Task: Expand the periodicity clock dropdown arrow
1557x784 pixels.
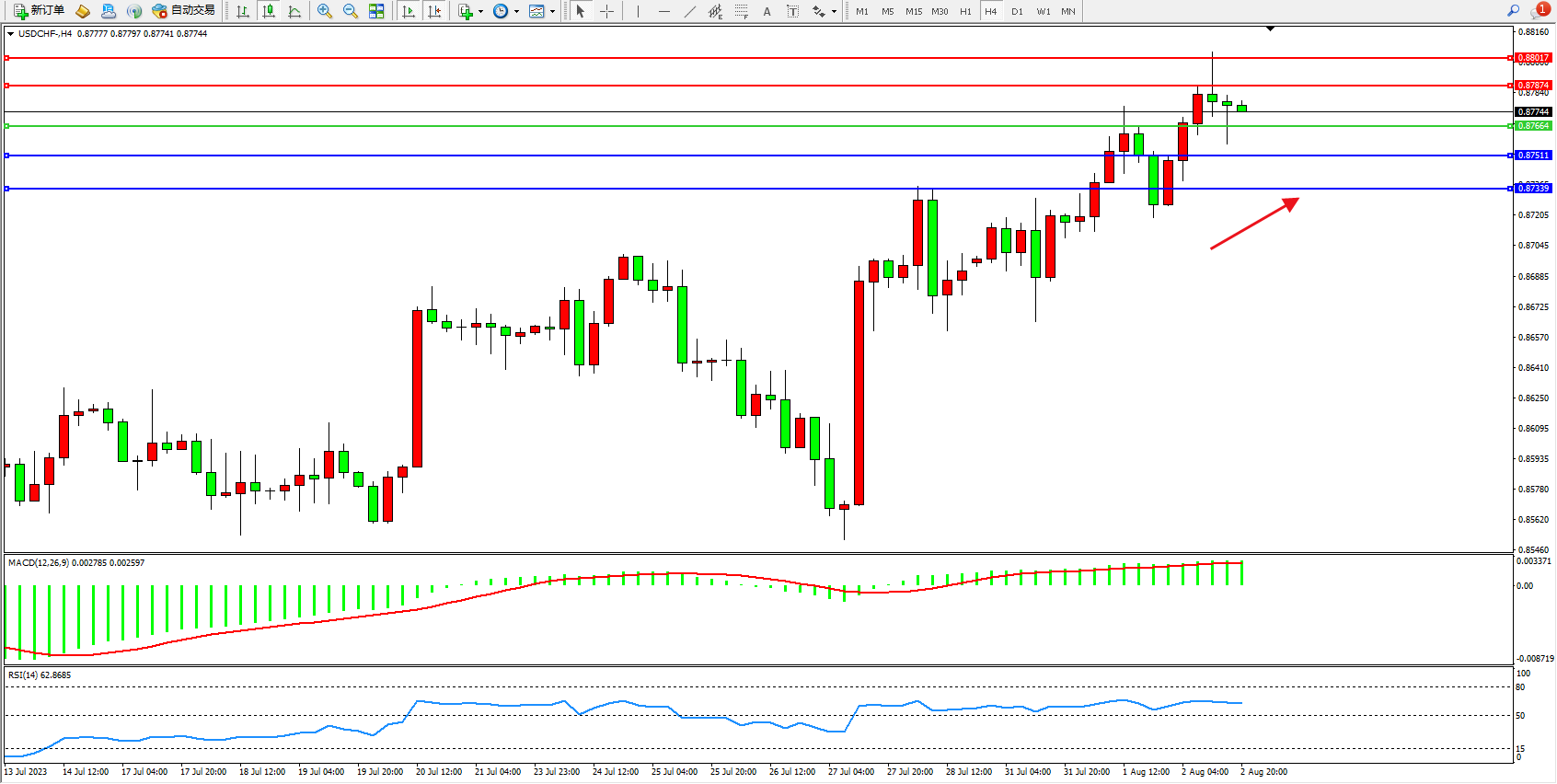Action: [x=516, y=12]
